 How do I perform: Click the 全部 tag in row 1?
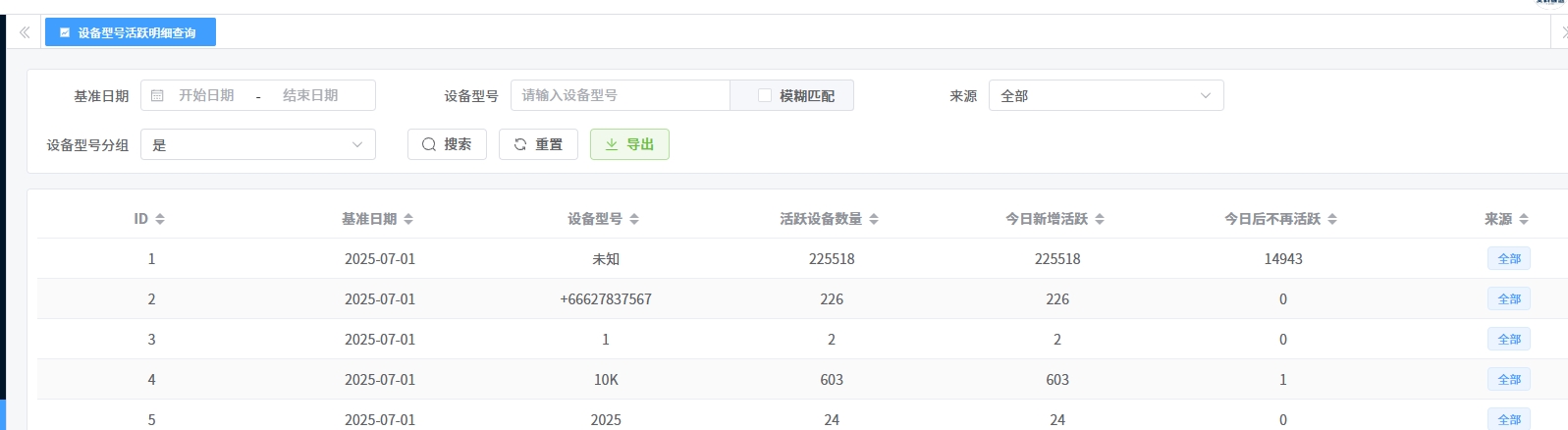(x=1509, y=259)
